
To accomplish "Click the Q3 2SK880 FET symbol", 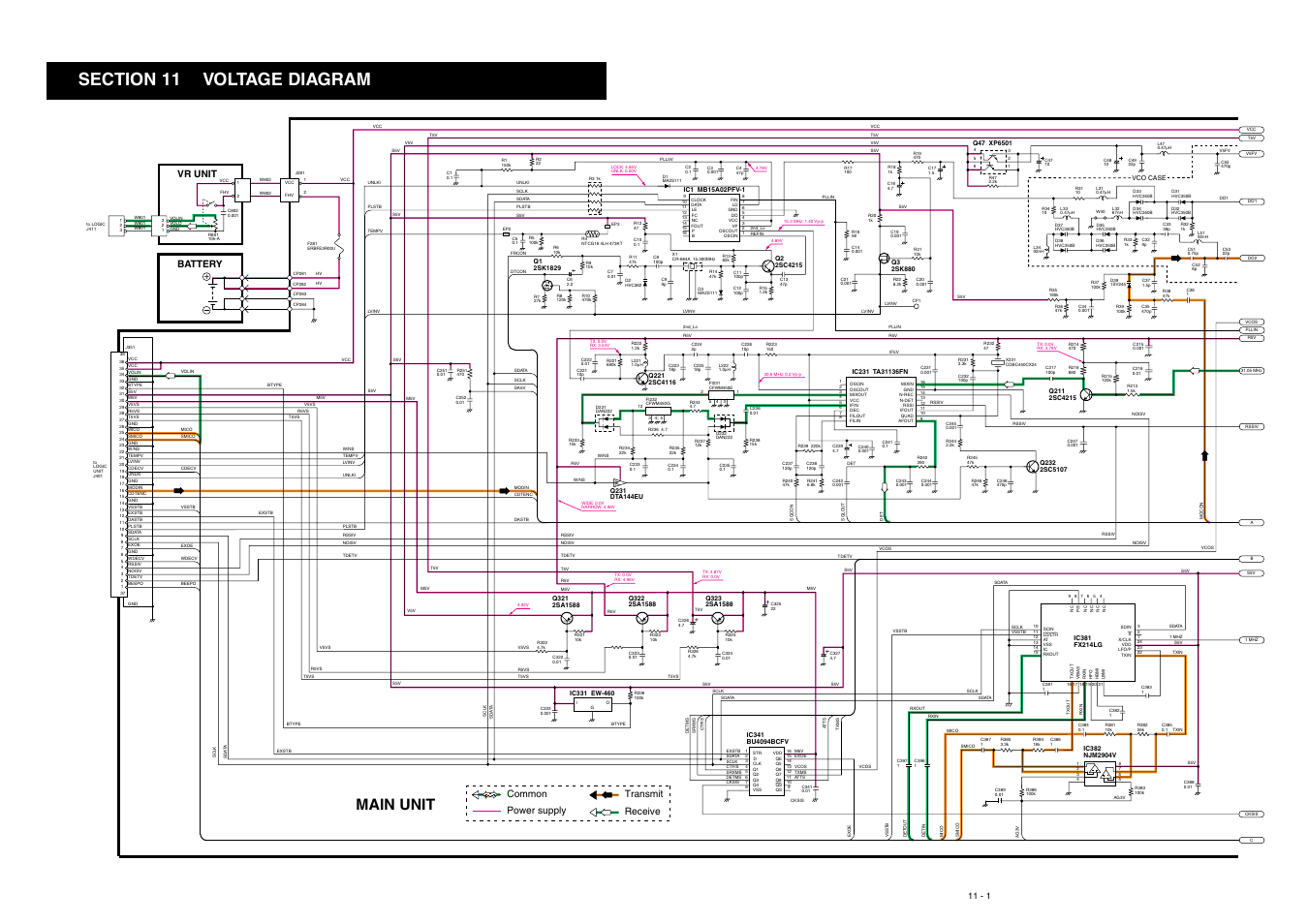I will (x=884, y=260).
